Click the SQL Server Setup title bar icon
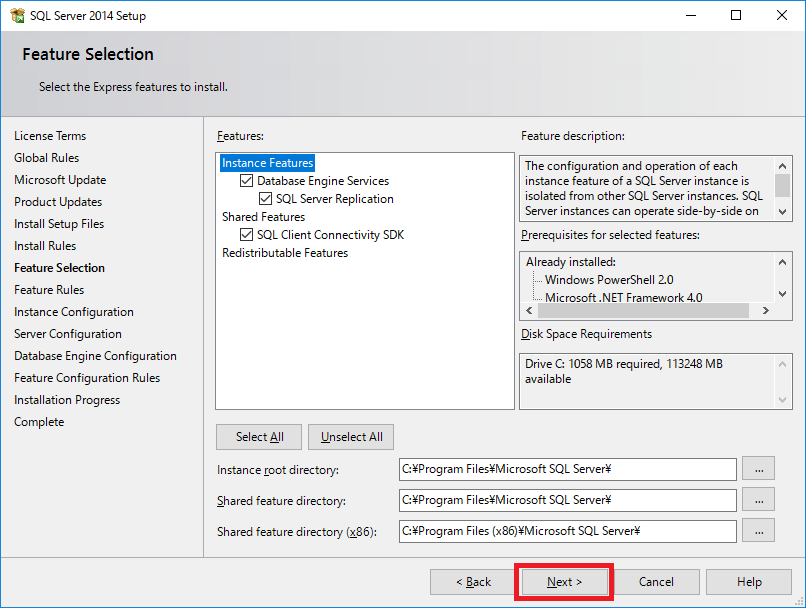Viewport: 806px width, 608px height. tap(17, 15)
